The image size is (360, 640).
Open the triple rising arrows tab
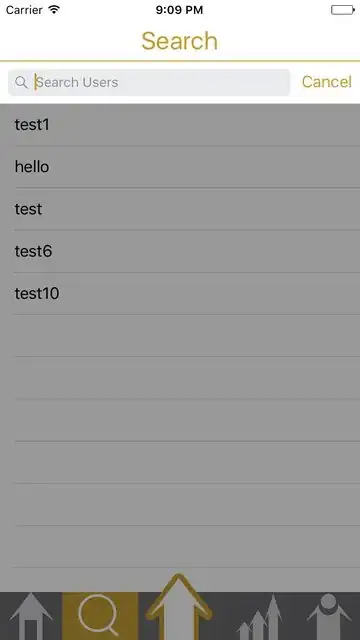(x=259, y=617)
